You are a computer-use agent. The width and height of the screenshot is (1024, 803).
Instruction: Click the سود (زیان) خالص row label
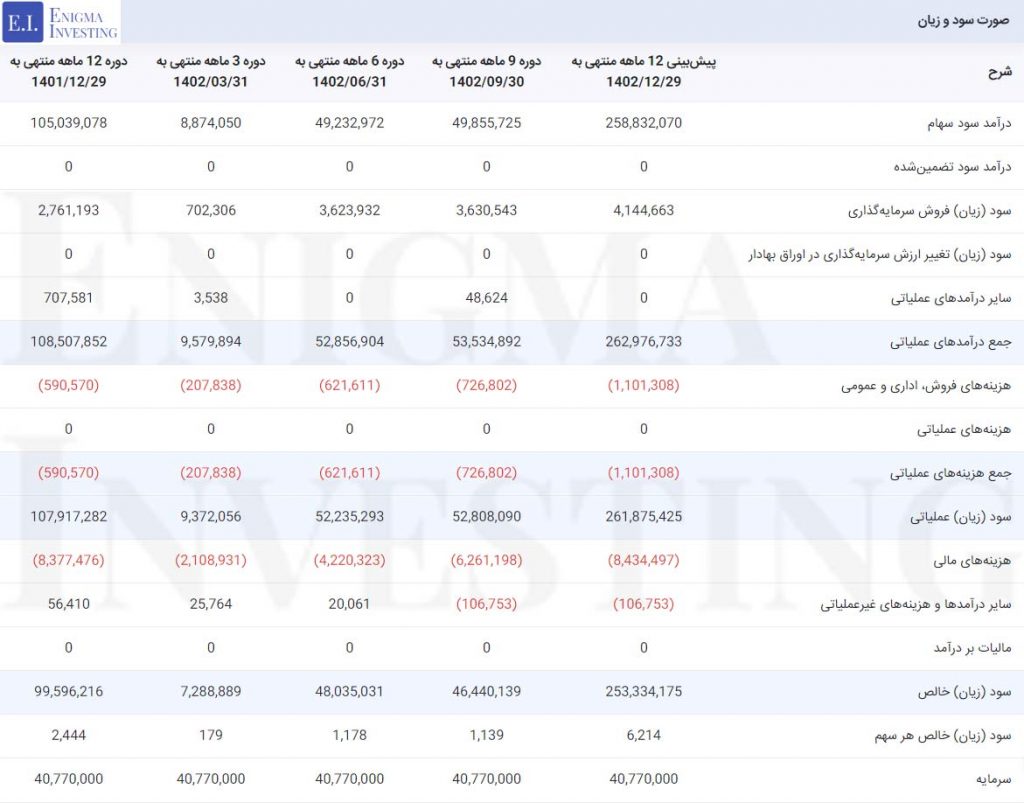click(x=965, y=692)
